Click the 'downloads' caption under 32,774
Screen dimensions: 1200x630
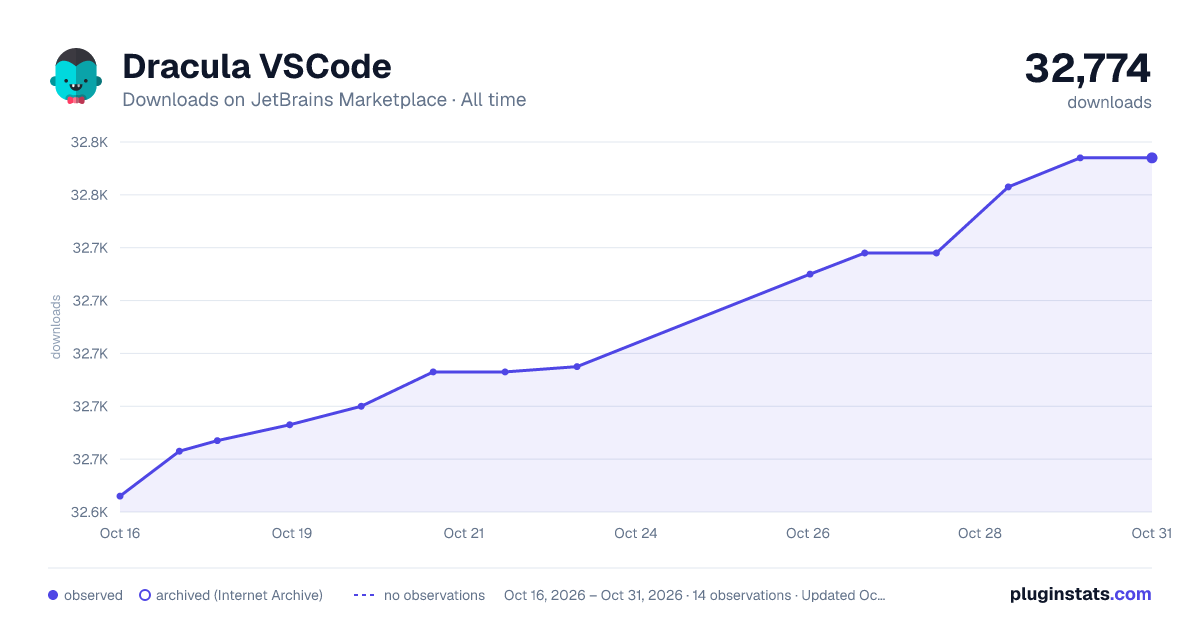1109,102
